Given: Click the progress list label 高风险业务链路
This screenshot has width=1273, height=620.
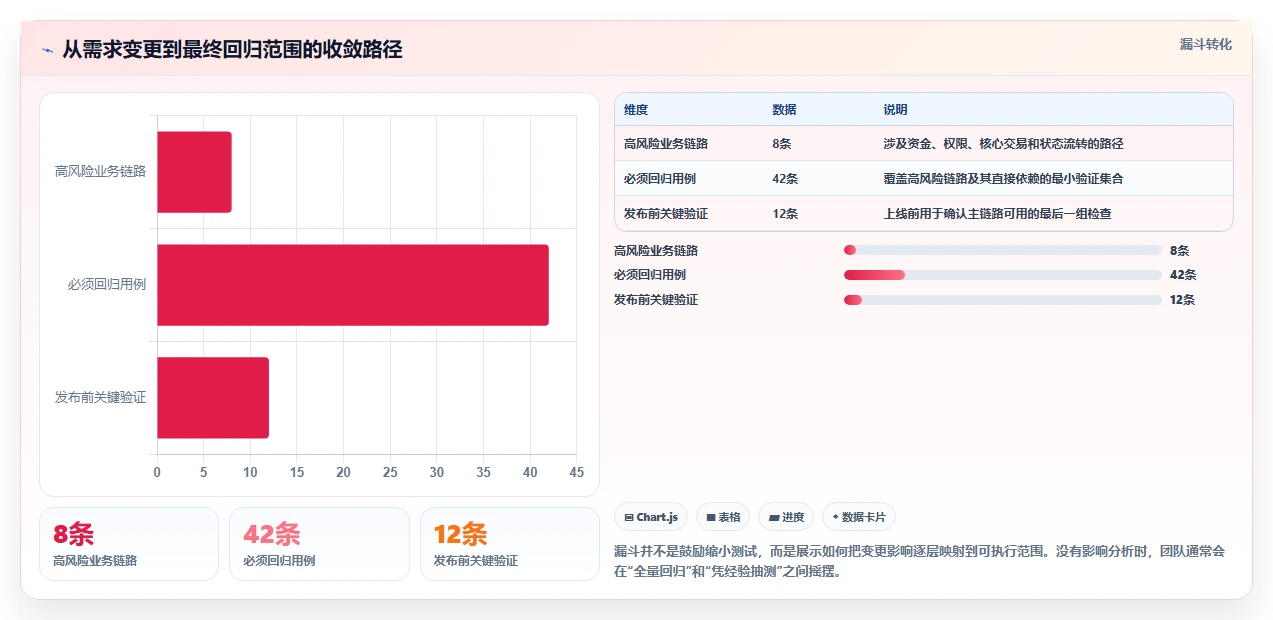Looking at the screenshot, I should click(x=656, y=250).
